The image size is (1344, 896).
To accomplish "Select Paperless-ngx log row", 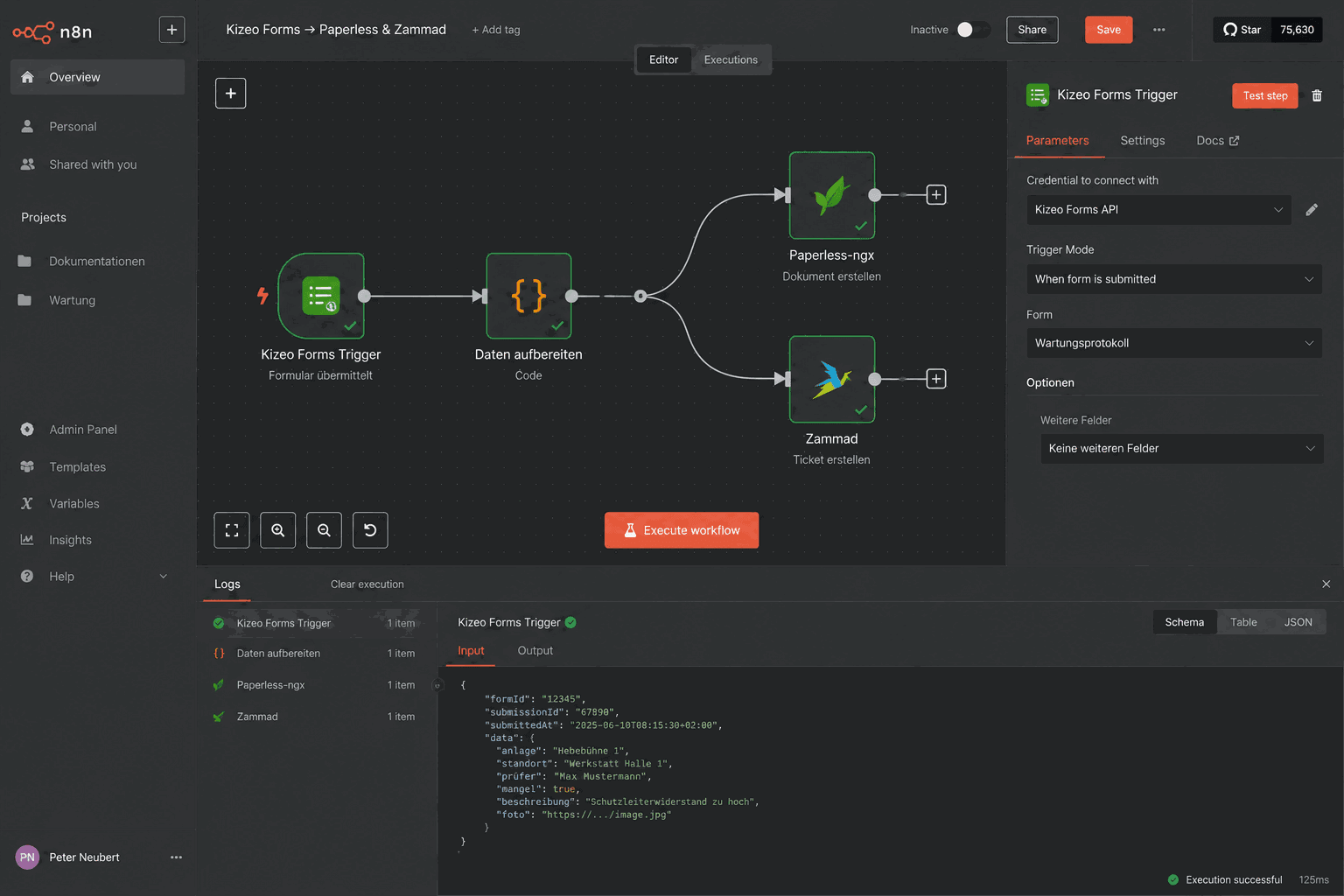I will [315, 685].
